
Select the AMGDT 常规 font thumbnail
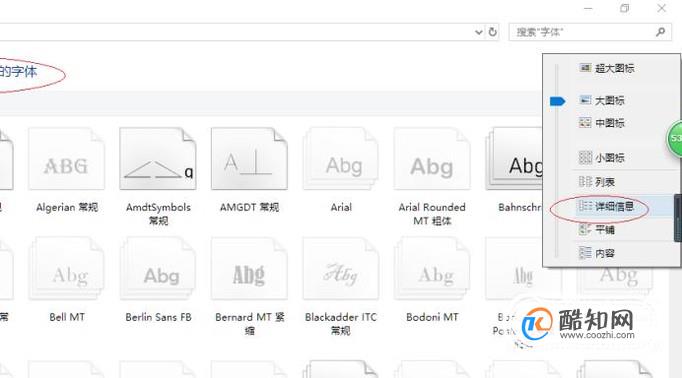(x=249, y=159)
